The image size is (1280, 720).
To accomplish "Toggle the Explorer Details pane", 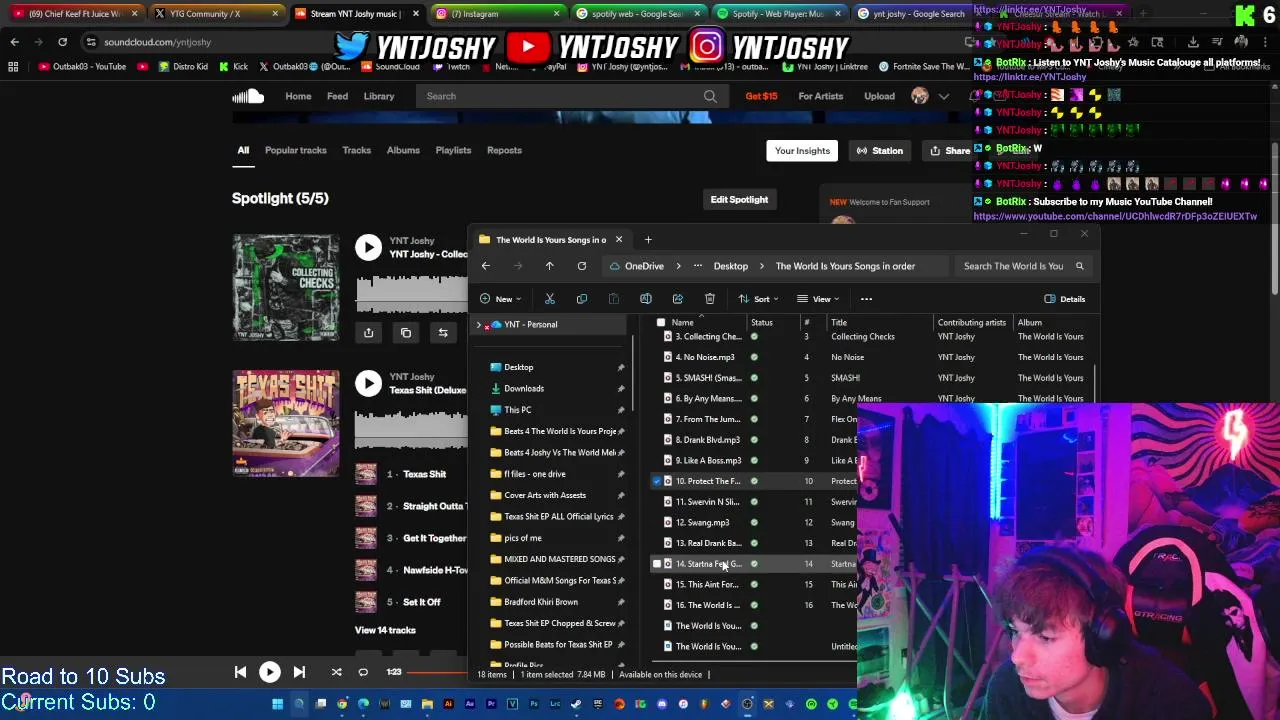I will 1064,299.
